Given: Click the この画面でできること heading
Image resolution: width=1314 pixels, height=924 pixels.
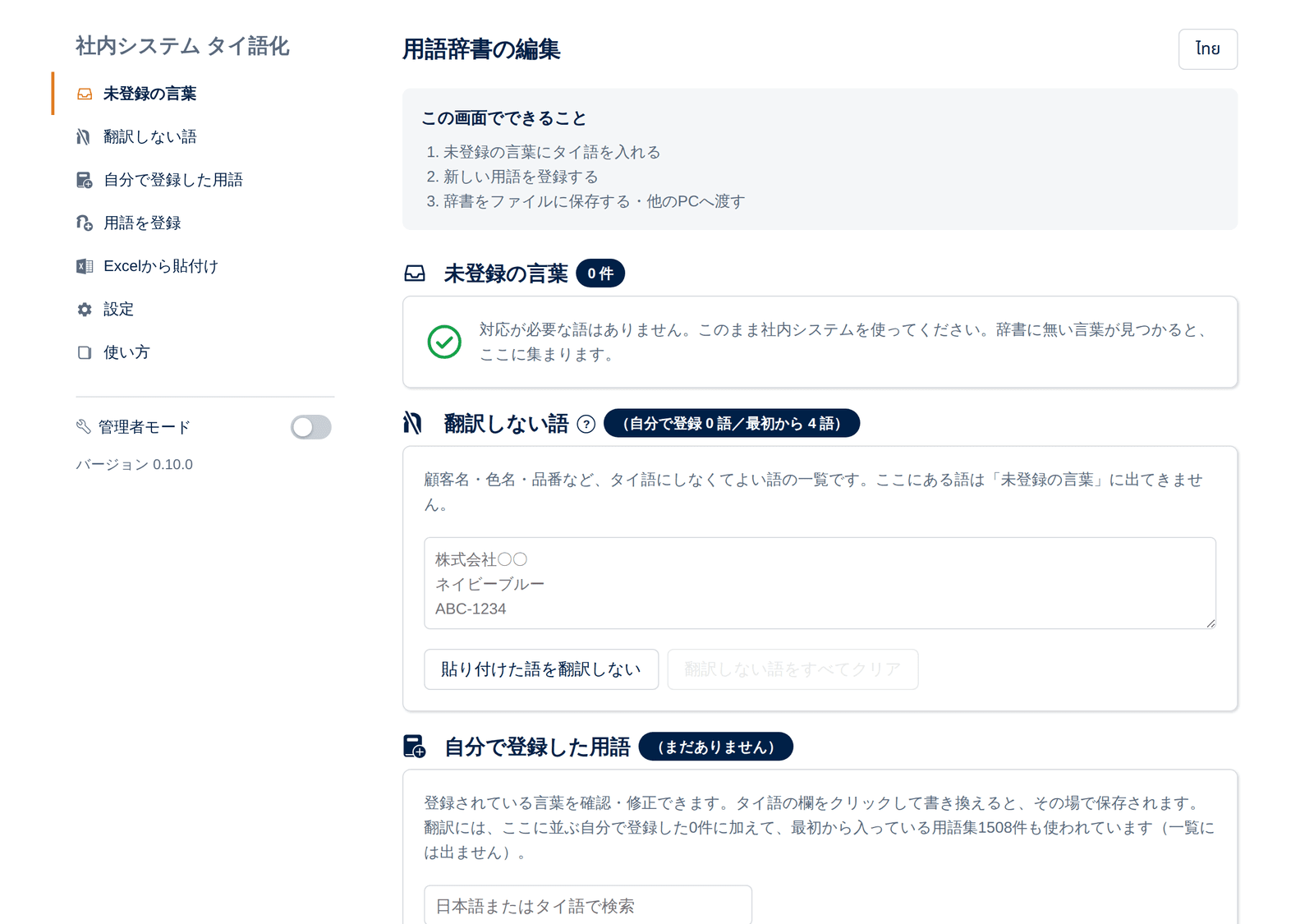Looking at the screenshot, I should pyautogui.click(x=504, y=118).
